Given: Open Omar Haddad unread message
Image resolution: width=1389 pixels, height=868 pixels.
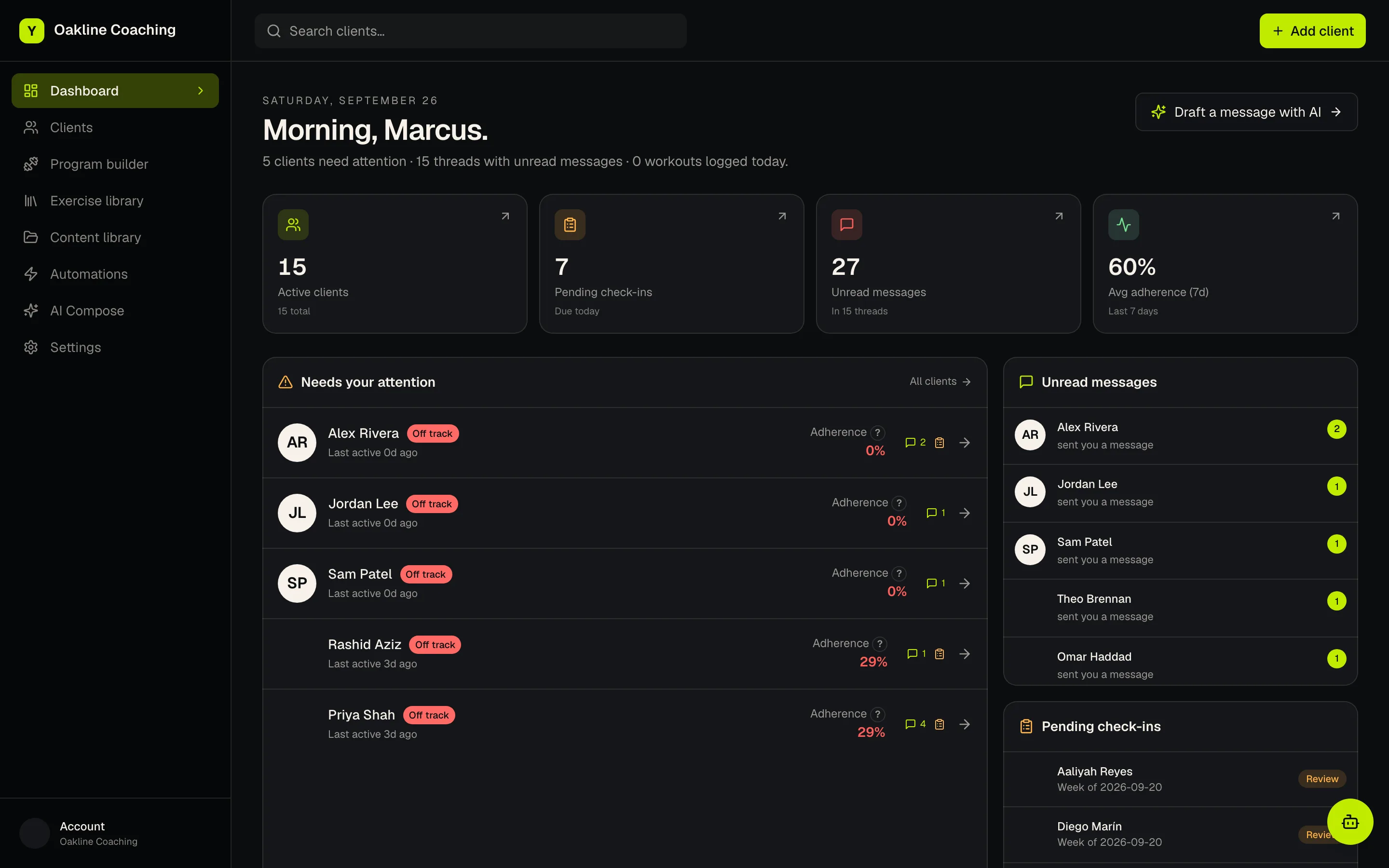Looking at the screenshot, I should [x=1180, y=661].
